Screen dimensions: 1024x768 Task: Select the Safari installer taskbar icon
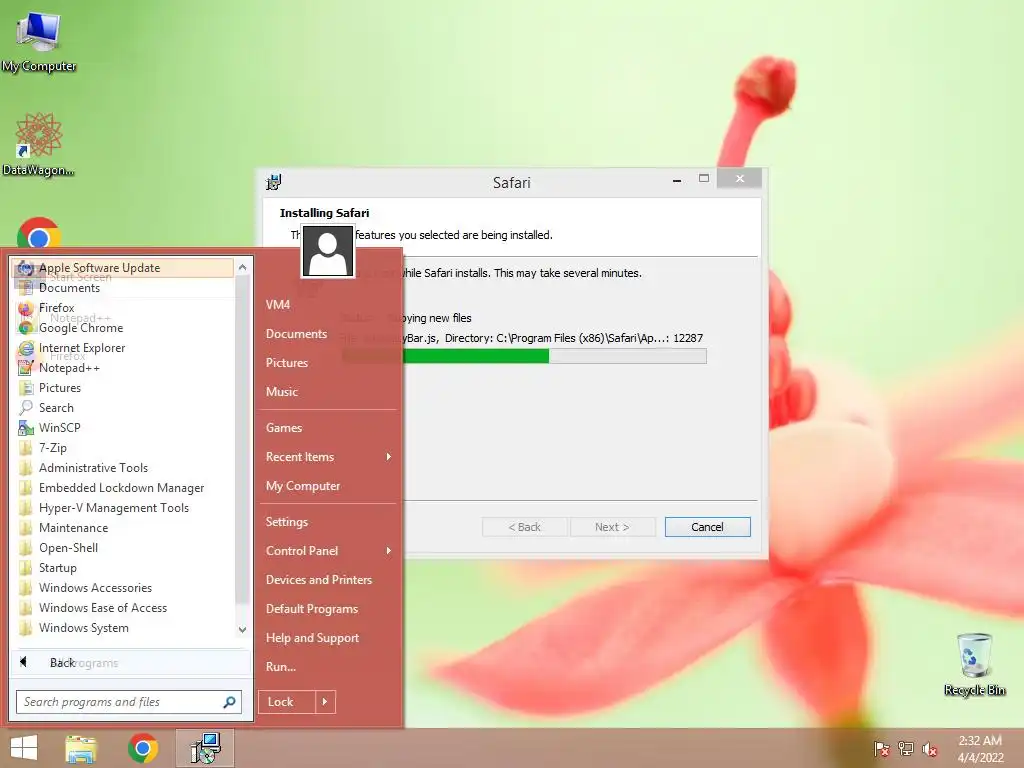coord(205,748)
